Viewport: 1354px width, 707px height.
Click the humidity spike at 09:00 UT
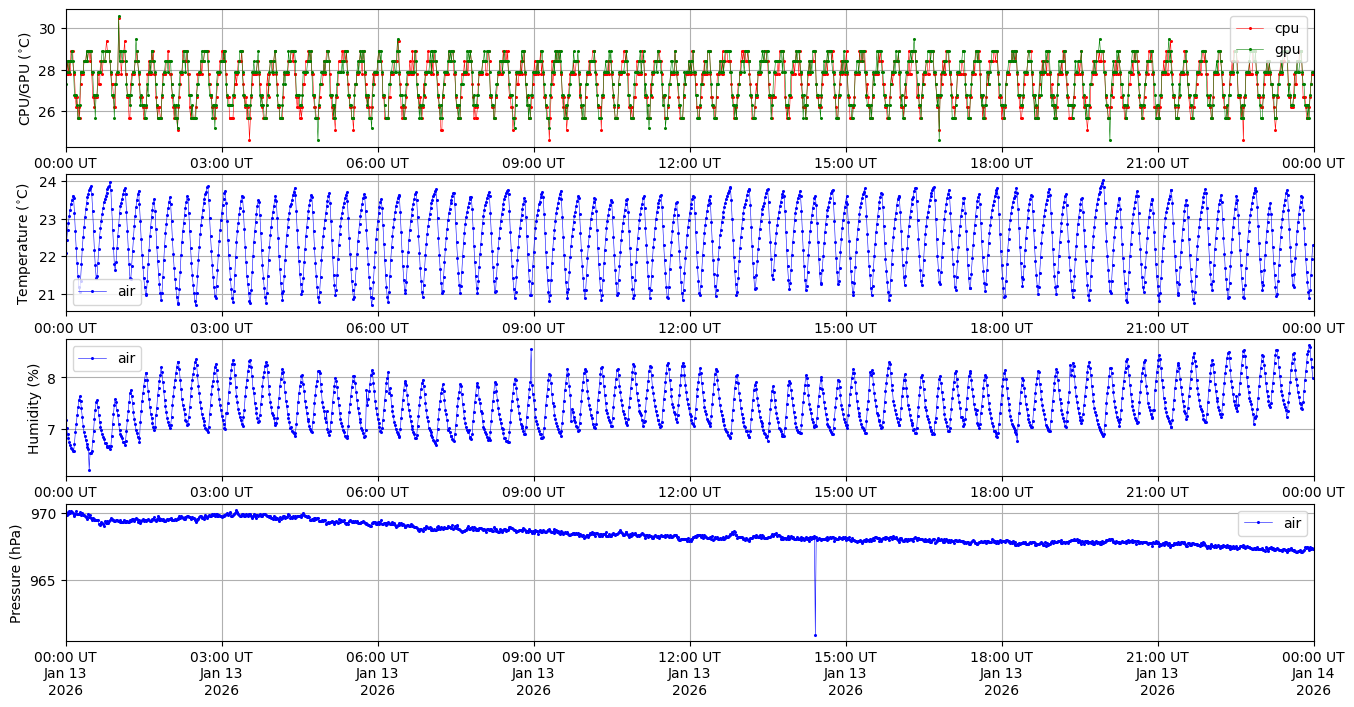(531, 349)
